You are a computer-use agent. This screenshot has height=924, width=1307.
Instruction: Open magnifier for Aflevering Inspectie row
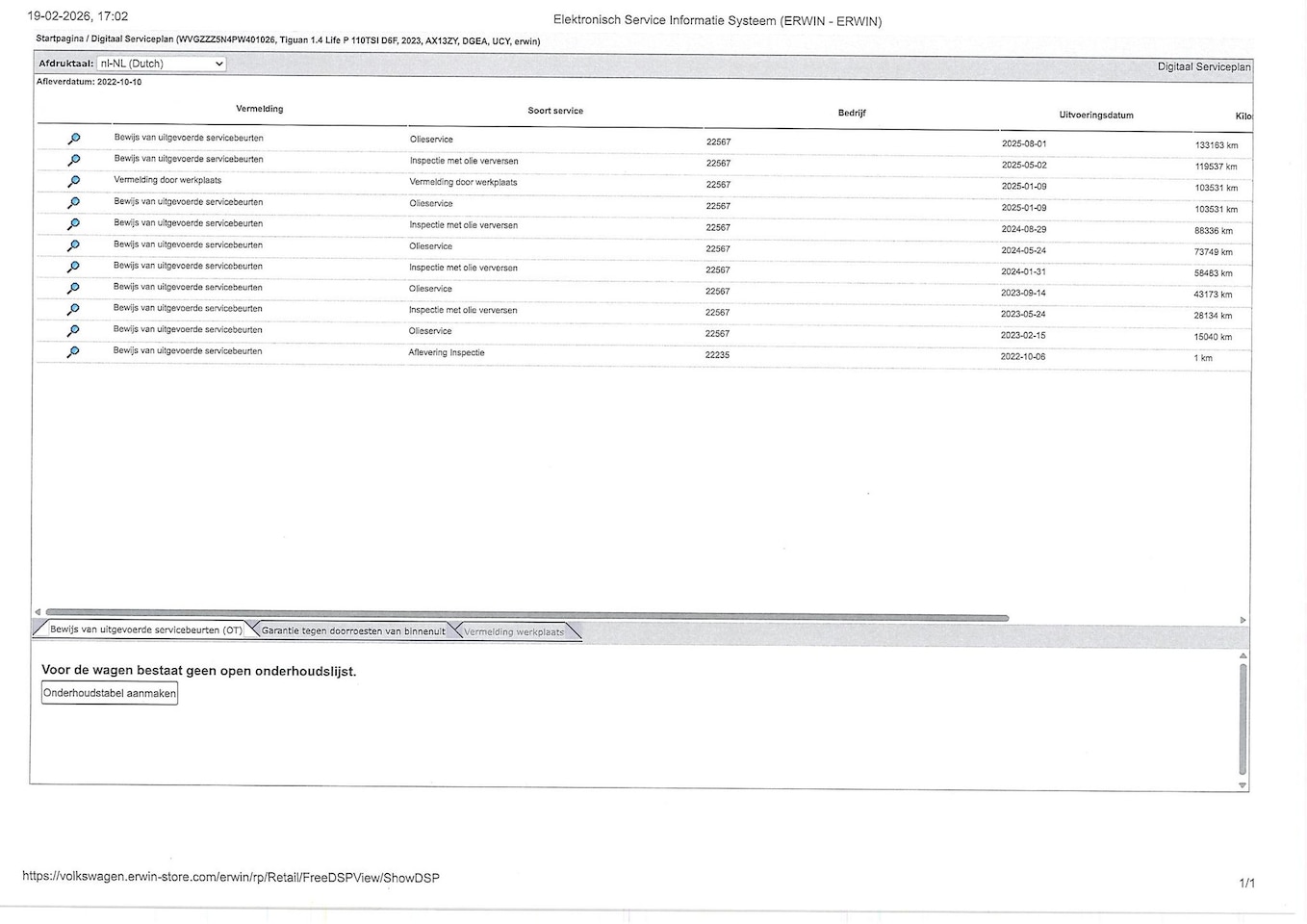tap(73, 352)
